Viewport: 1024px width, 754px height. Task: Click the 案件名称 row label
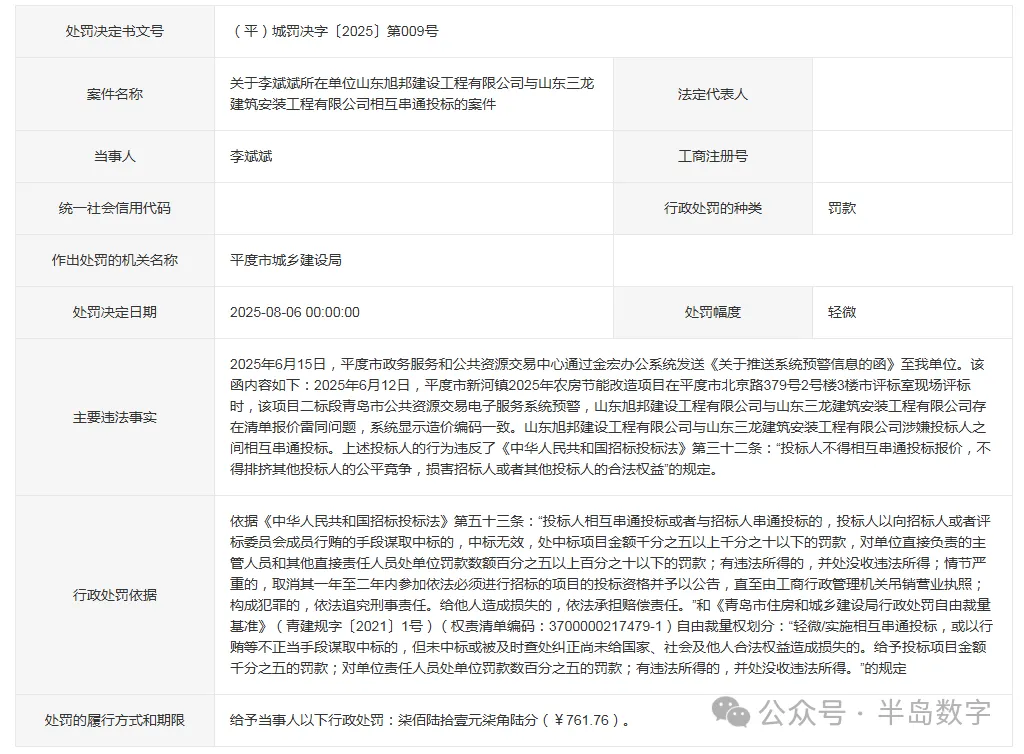tap(114, 94)
